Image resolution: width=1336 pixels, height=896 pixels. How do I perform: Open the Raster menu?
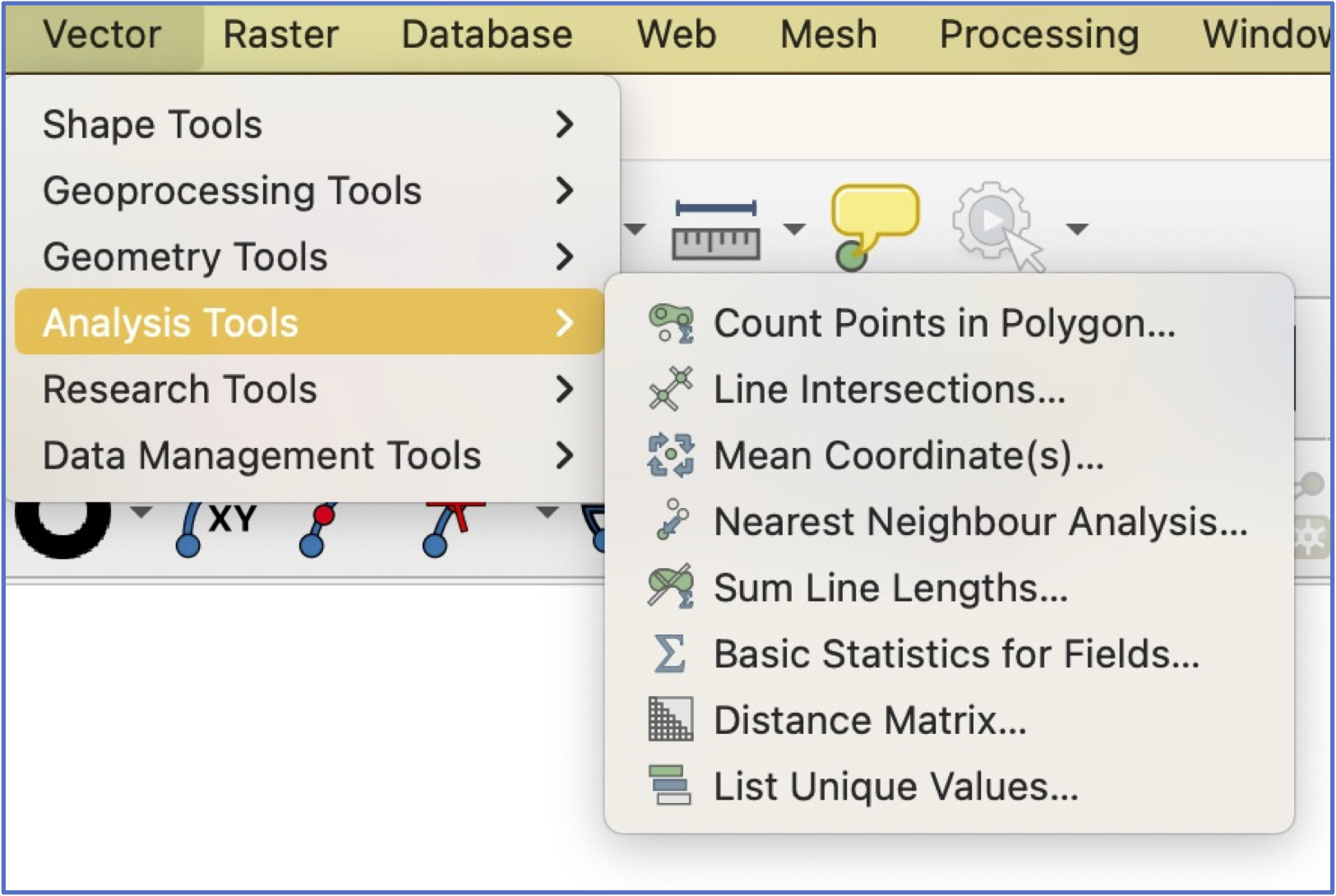280,35
